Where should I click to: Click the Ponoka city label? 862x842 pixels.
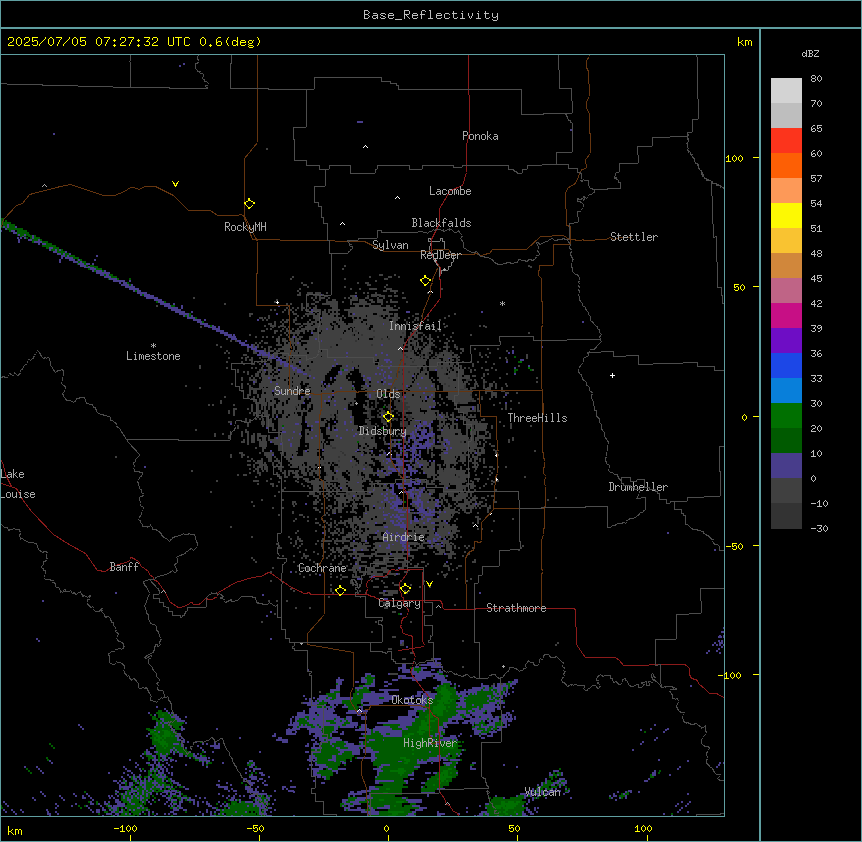tap(480, 136)
